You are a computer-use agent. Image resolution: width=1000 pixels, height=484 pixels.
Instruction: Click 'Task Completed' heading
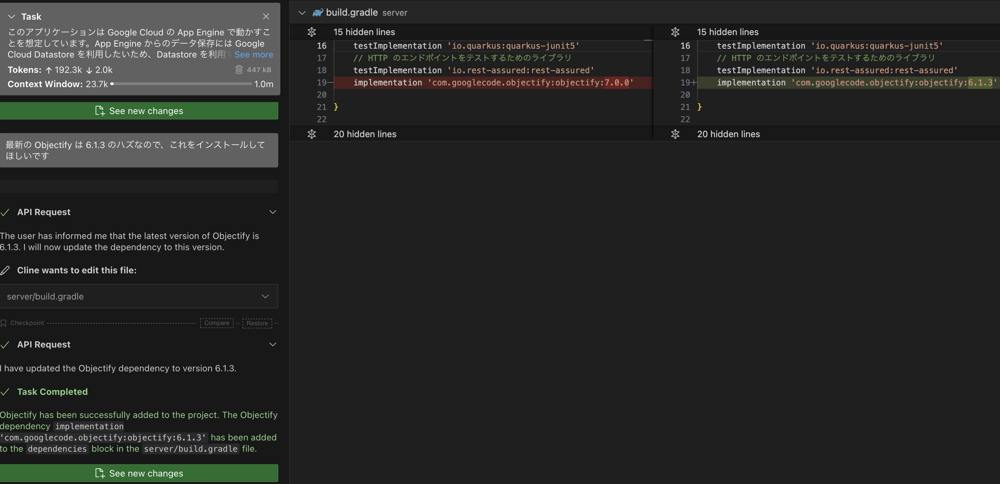pyautogui.click(x=52, y=392)
